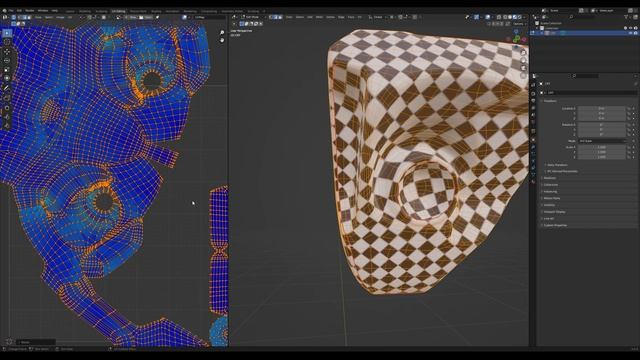Hide the Collection row in the outliner

pyautogui.click(x=630, y=28)
